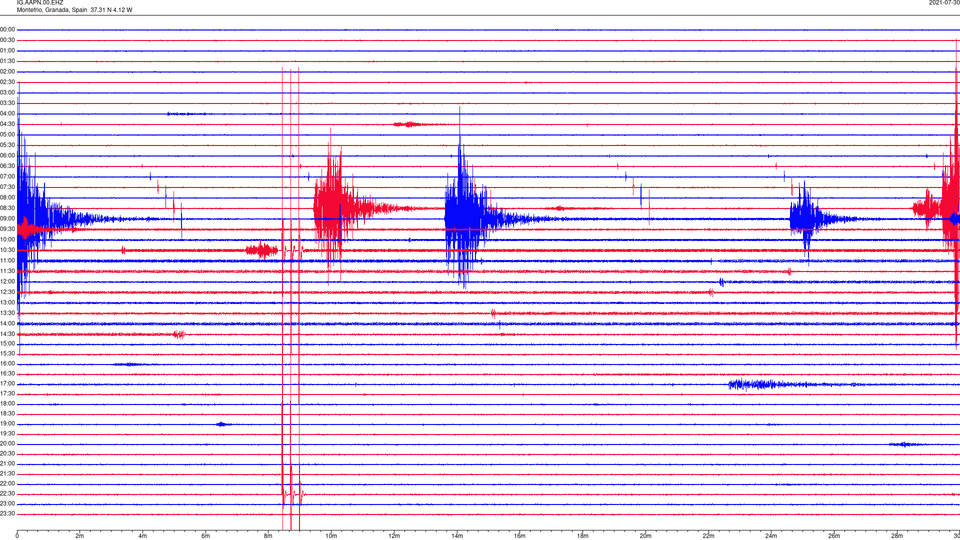Select the 16:30 trace time label
This screenshot has width=960, height=540.
(x=7, y=374)
